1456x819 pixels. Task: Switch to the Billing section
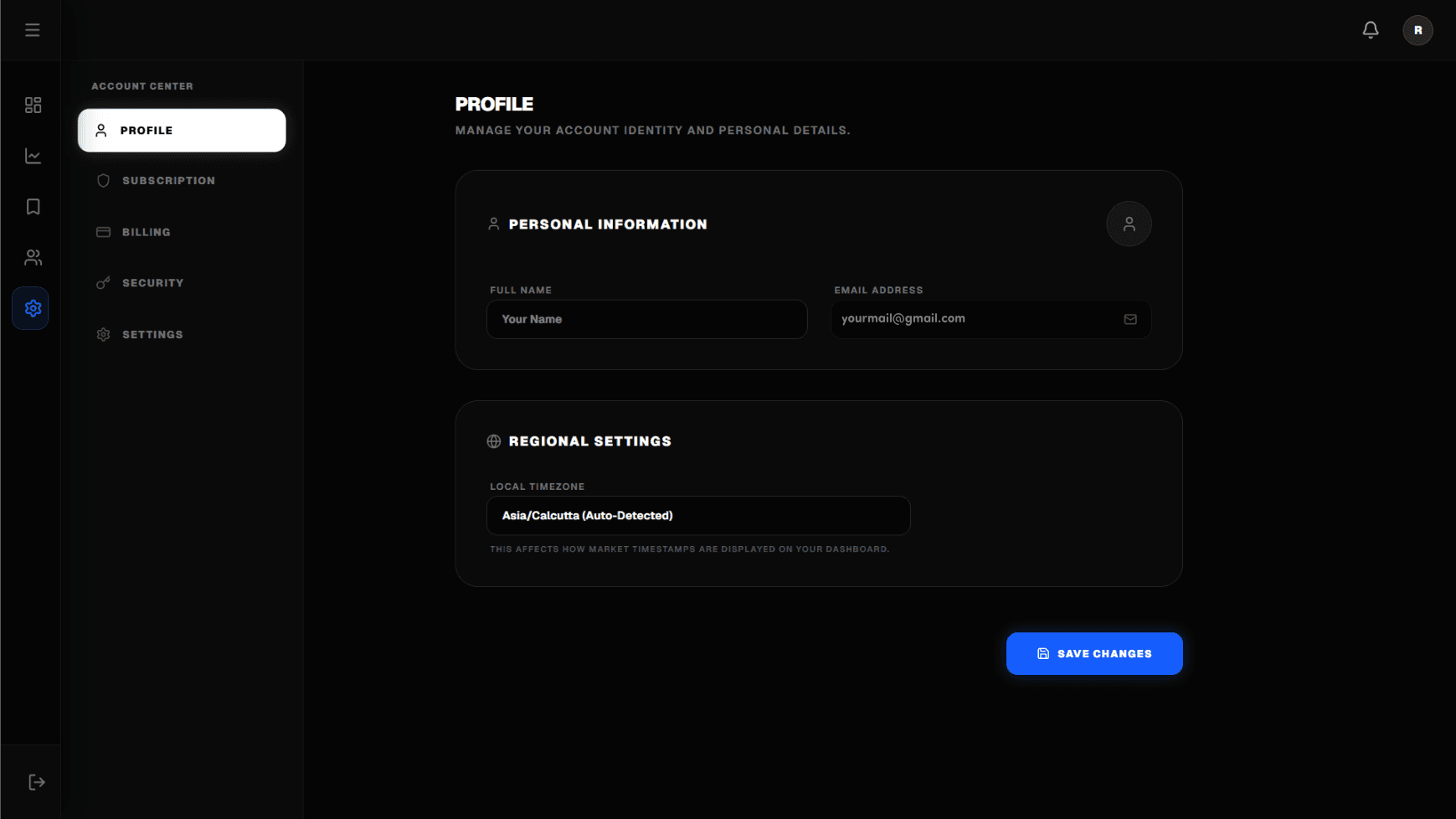click(147, 232)
